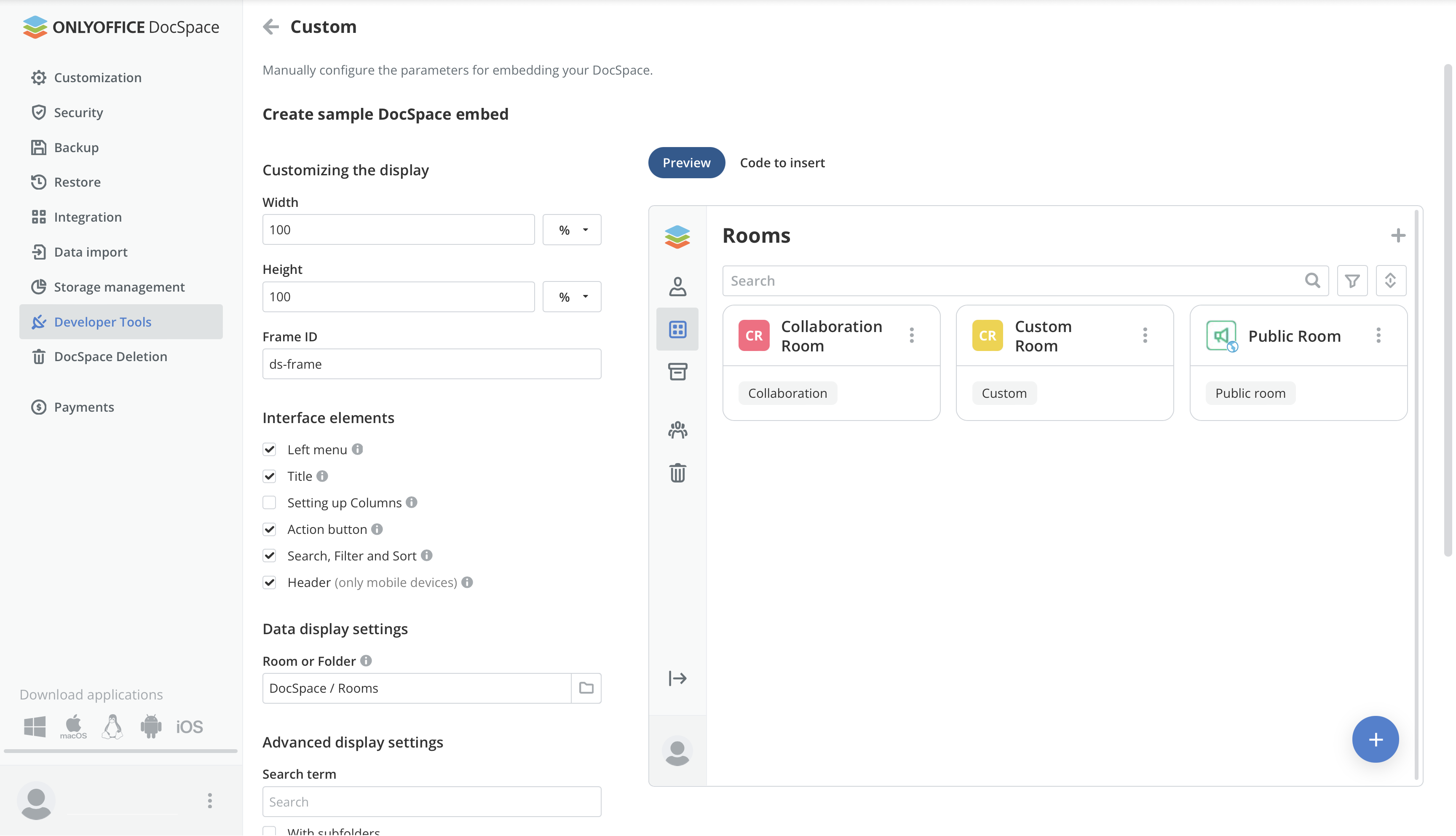Viewport: 1456px width, 836px height.
Task: Open Collaboration Room three-dot menu
Action: coord(911,335)
